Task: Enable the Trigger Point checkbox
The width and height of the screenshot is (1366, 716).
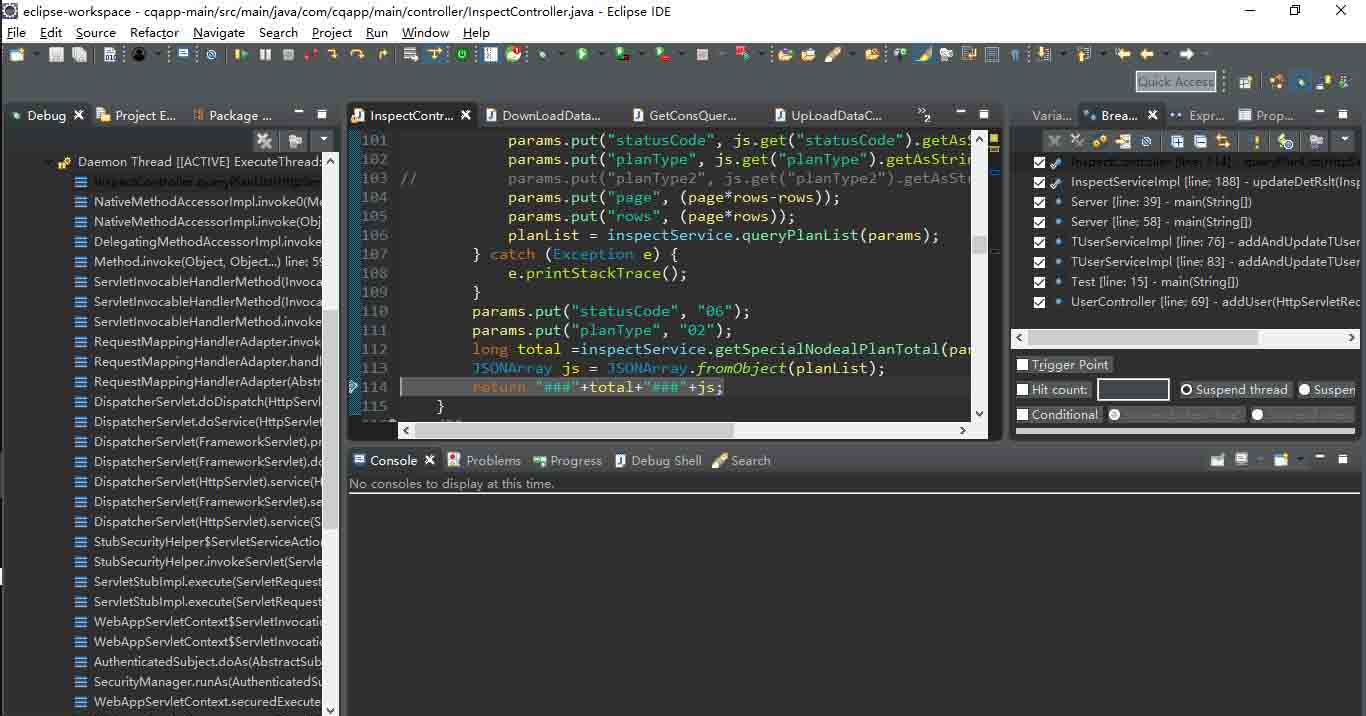Action: point(1023,365)
